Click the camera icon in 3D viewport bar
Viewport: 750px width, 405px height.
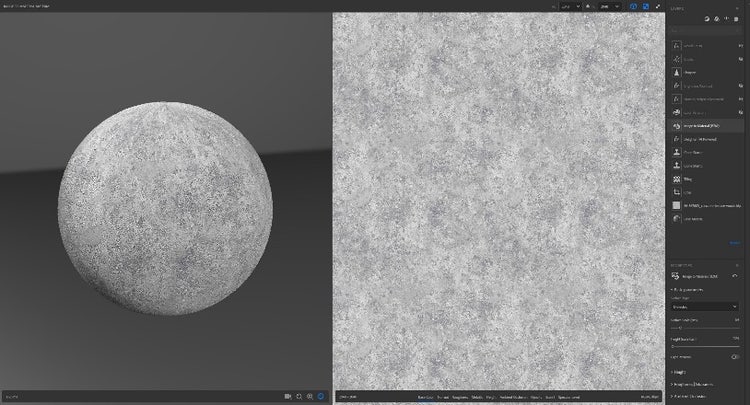pos(288,396)
